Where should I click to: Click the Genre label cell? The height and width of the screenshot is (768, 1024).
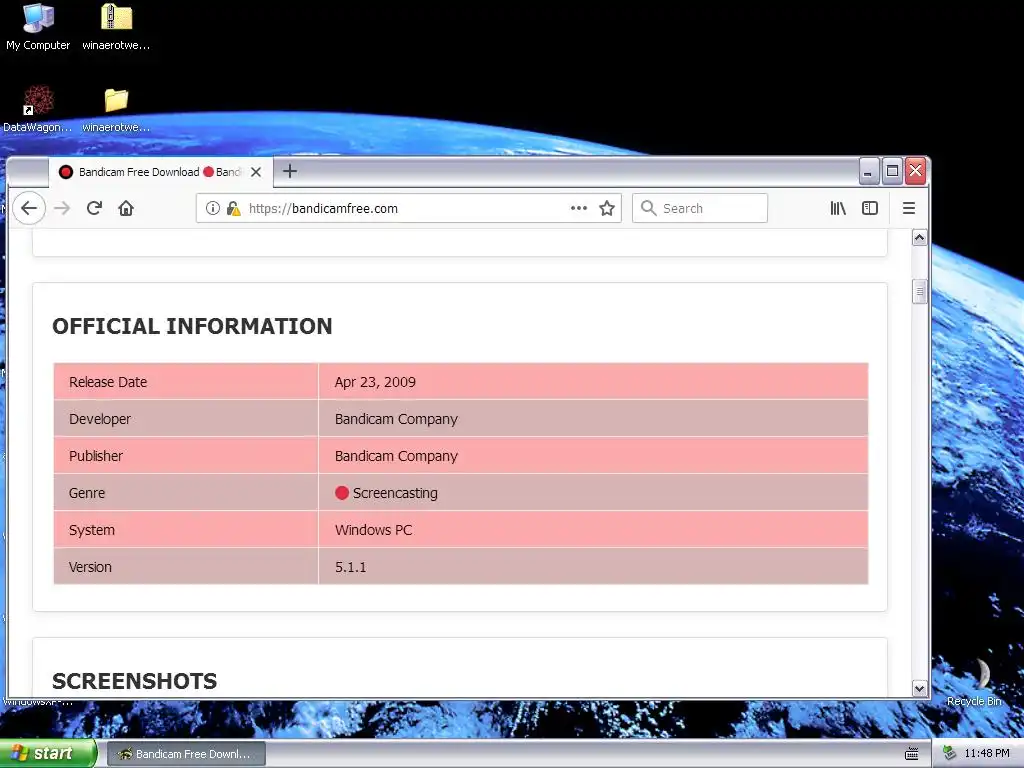click(186, 493)
